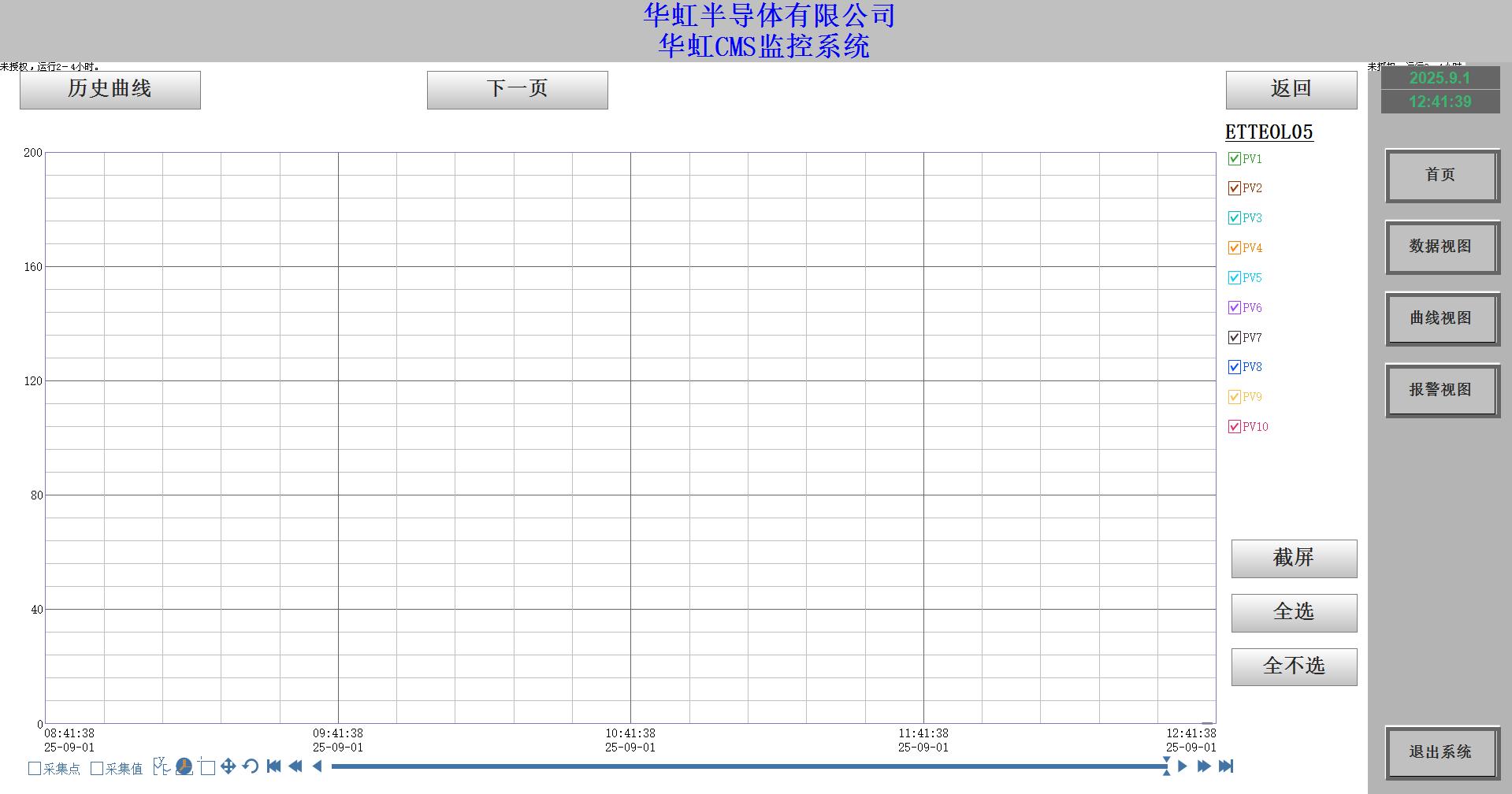Click the timeline slider end marker
This screenshot has height=794, width=1512.
coord(1166,766)
